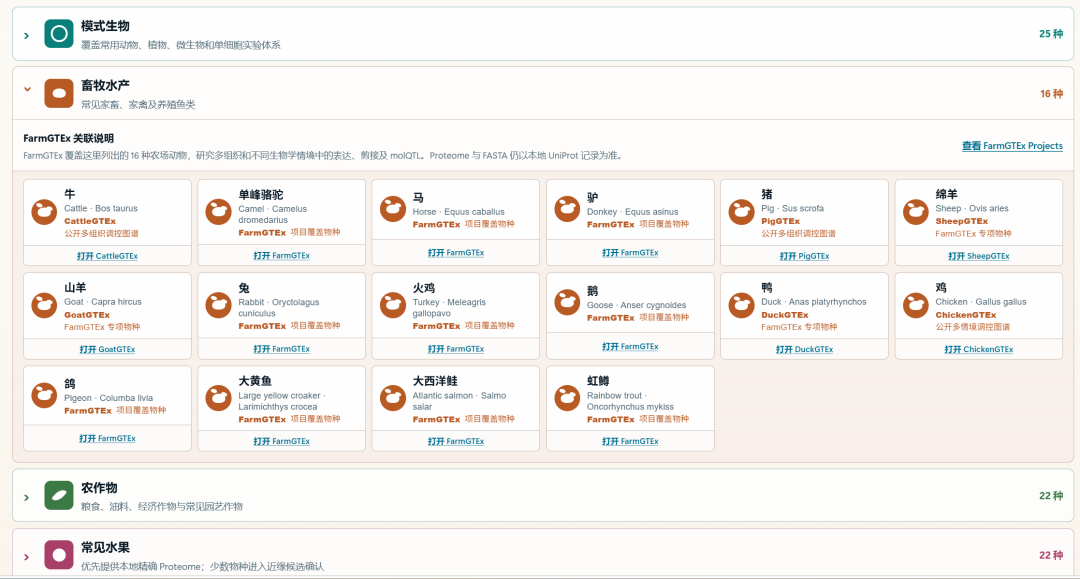Click the CattleGTEx label in 牛 card
This screenshot has height=579, width=1080.
(x=90, y=221)
